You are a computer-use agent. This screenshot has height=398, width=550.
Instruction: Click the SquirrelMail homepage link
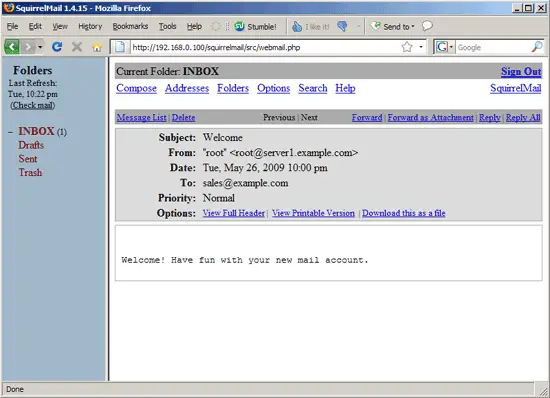[x=516, y=88]
